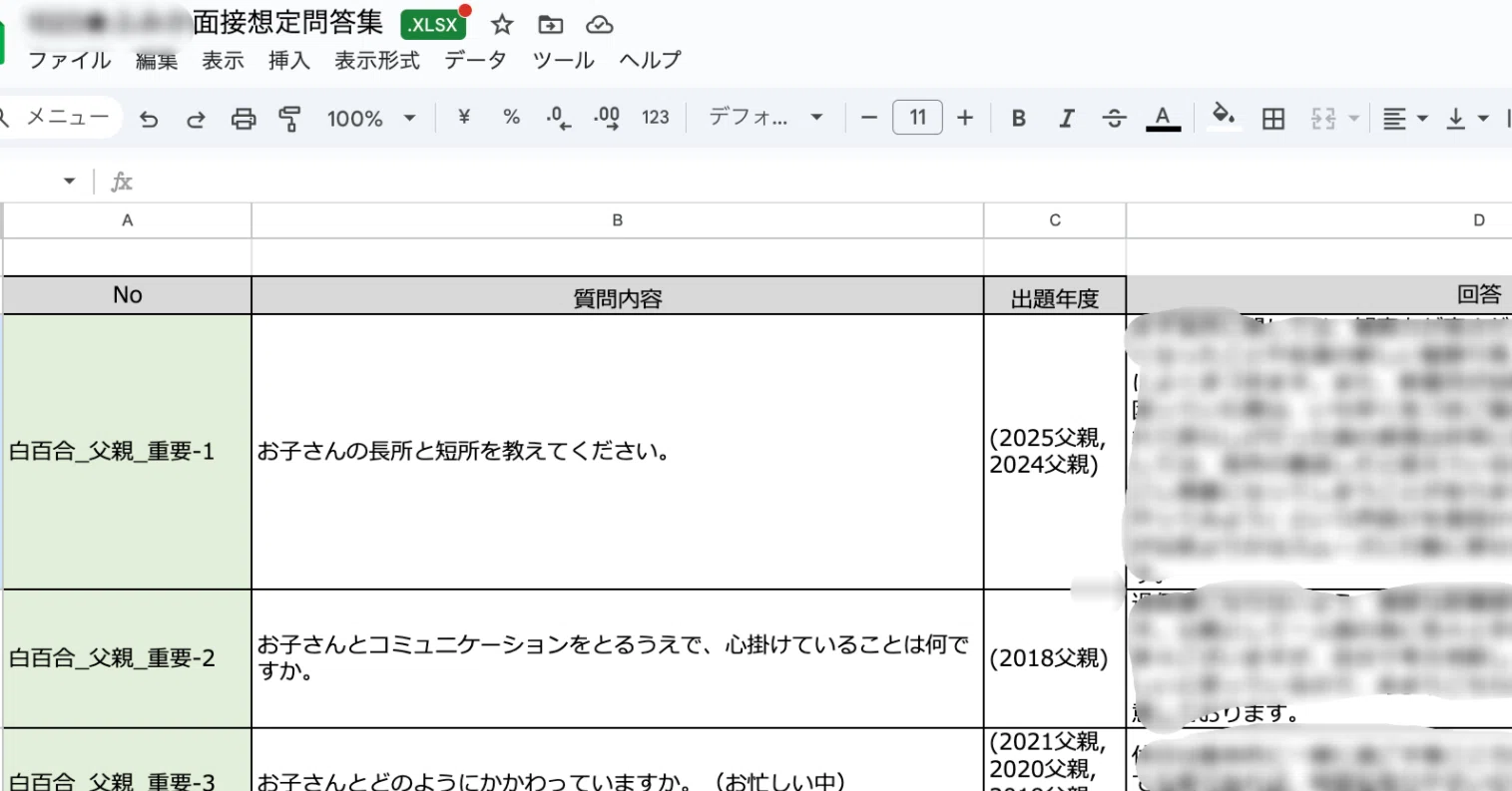Select cell 白百合_父親_重要-1
Screen dimensions: 1512x791
[x=128, y=452]
